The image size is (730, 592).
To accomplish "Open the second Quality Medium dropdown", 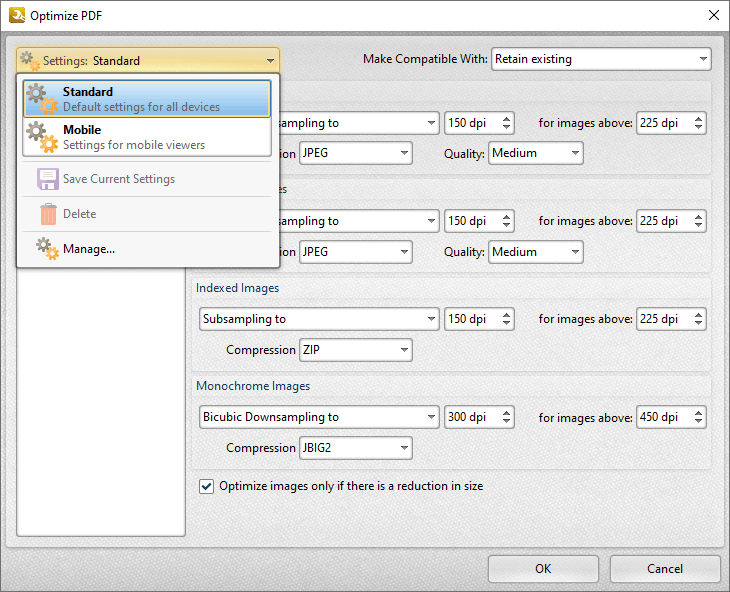I will (535, 252).
